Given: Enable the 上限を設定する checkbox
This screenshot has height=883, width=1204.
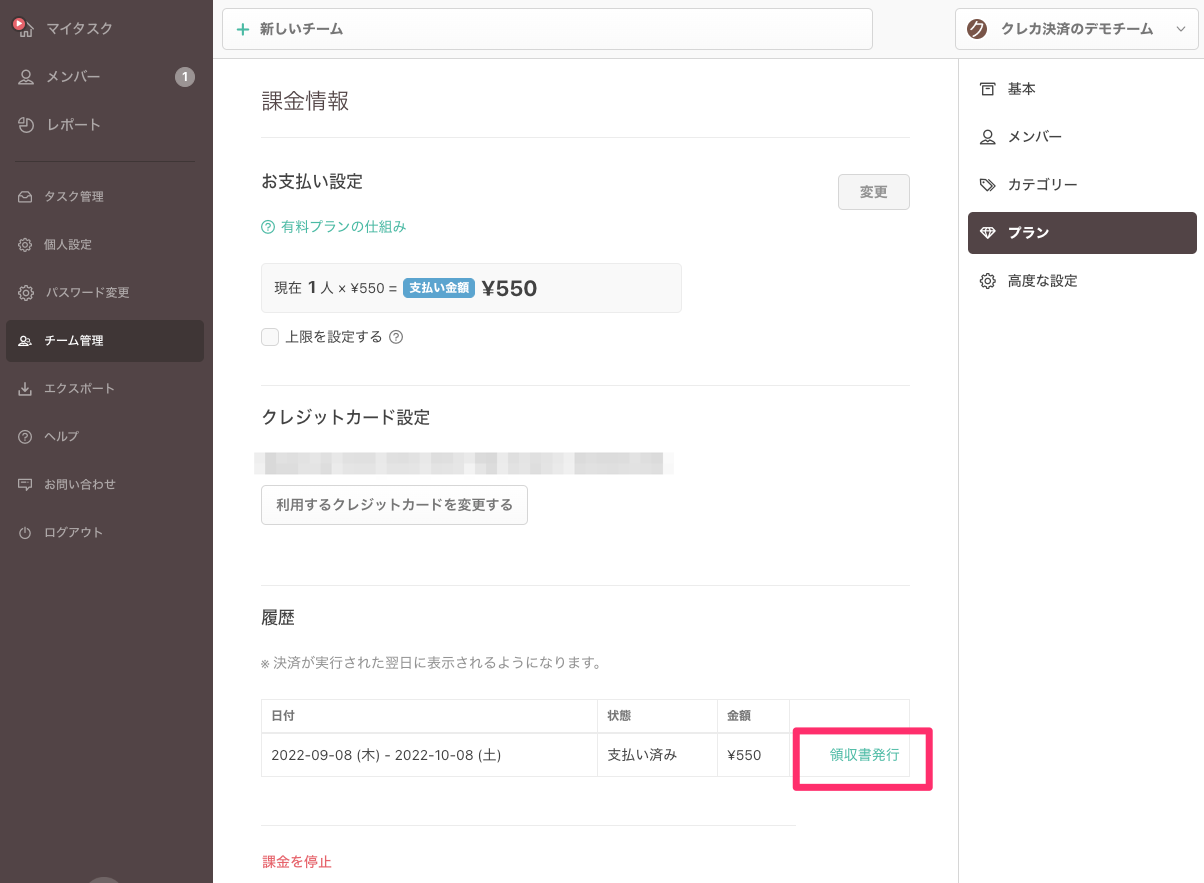Looking at the screenshot, I should point(270,337).
